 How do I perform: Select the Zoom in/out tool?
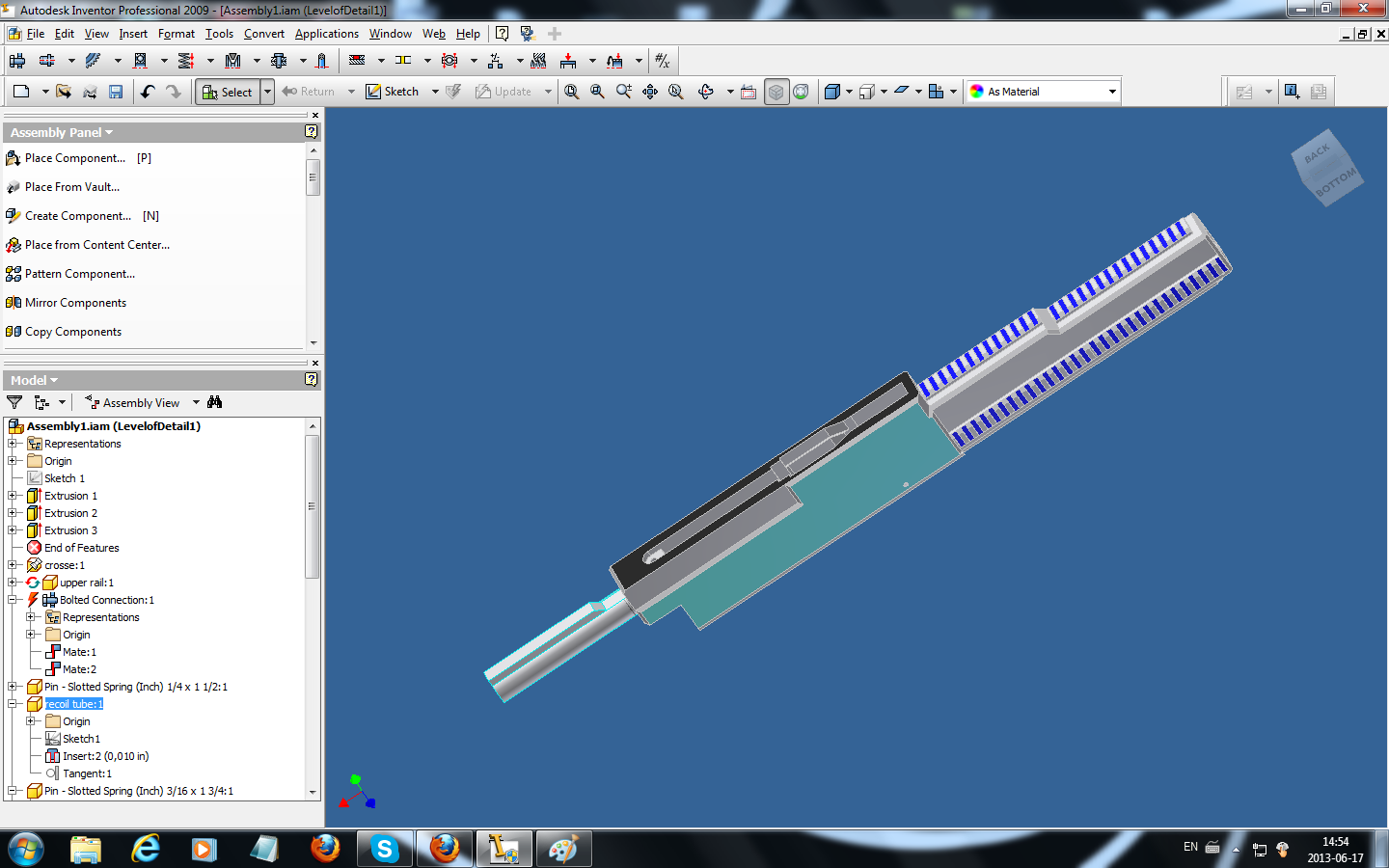(624, 92)
